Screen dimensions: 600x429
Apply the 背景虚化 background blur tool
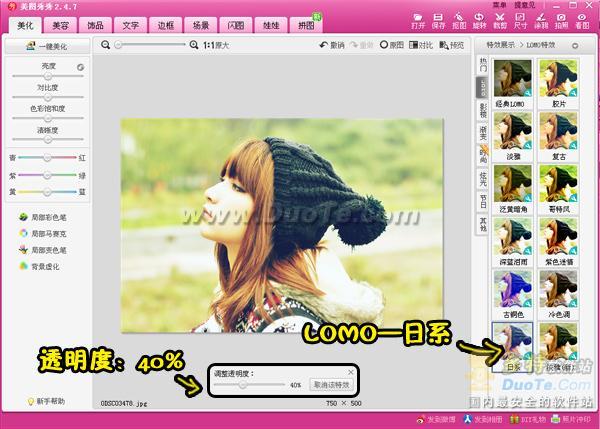(39, 266)
